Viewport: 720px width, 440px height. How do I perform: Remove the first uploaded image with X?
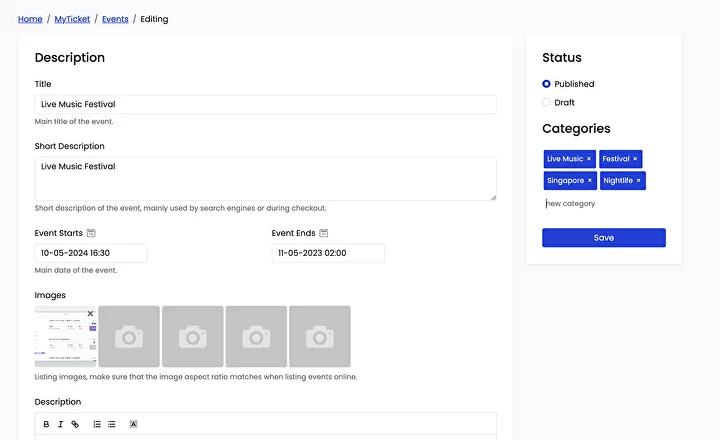click(x=90, y=313)
